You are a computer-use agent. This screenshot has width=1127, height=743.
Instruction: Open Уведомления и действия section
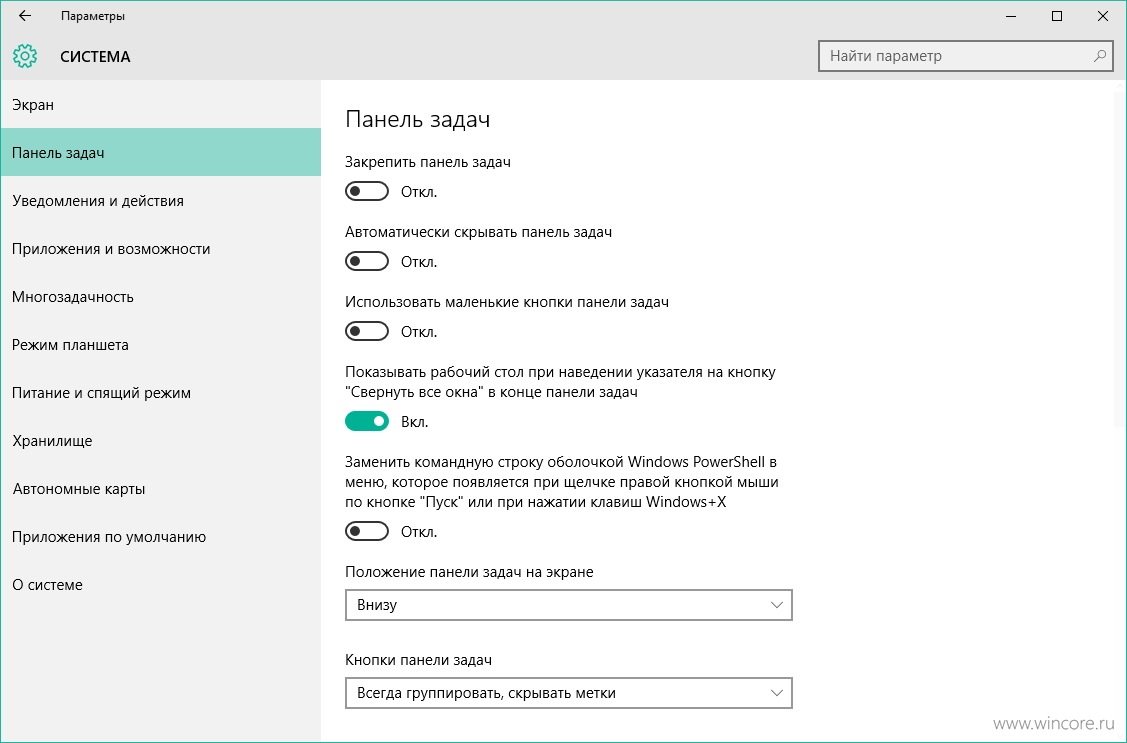click(161, 200)
